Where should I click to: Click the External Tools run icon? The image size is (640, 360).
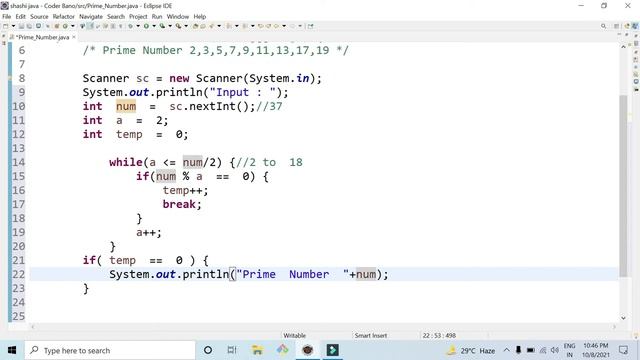click(178, 26)
